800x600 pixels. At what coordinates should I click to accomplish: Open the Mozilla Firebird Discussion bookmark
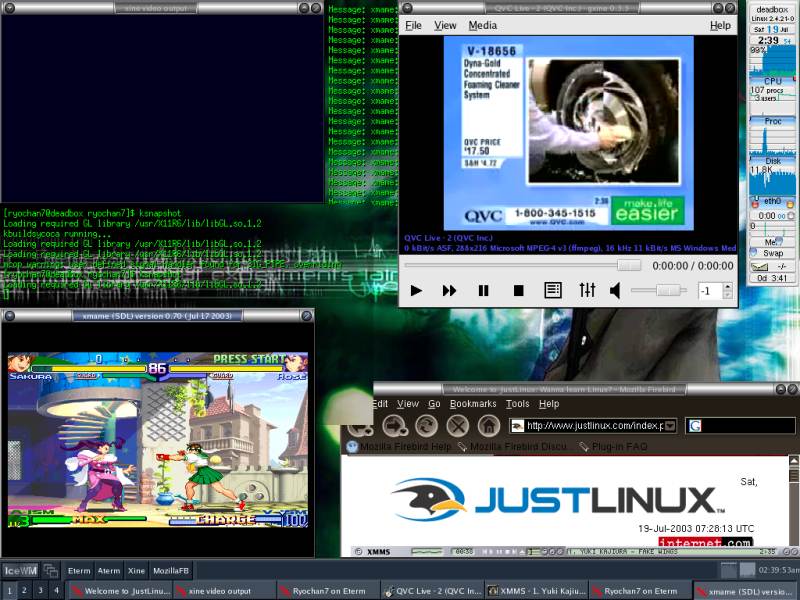(x=513, y=446)
